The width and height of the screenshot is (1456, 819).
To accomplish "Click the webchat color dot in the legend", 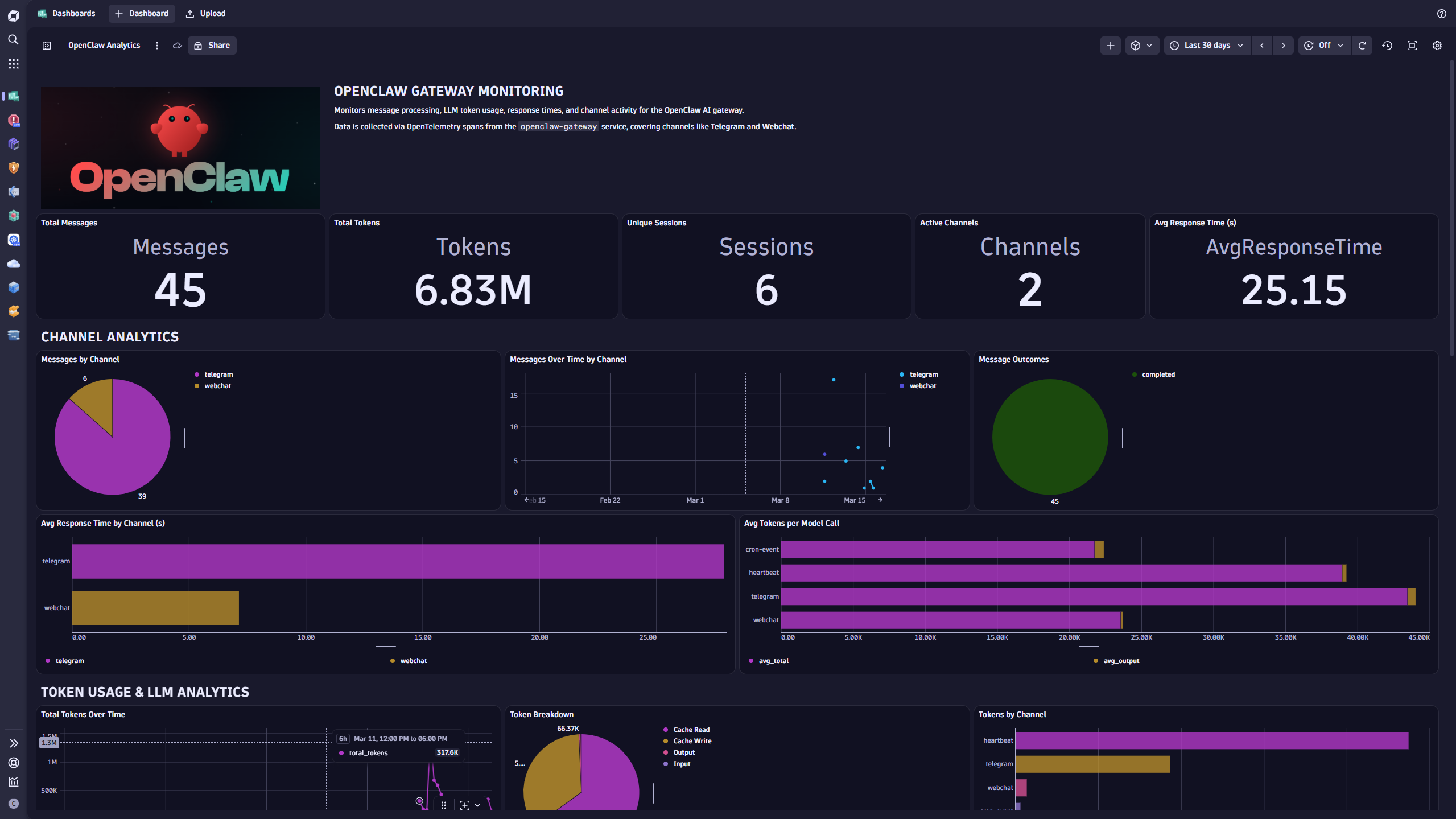I will click(x=197, y=386).
